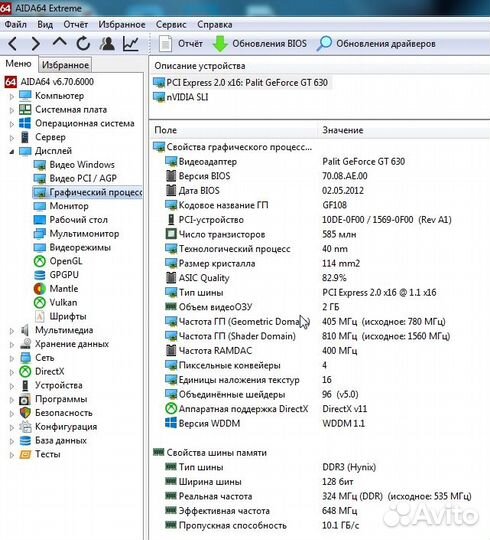Image resolution: width=490 pixels, height=540 pixels.
Task: Switch to the Избранное sidebar tab
Action: [65, 65]
